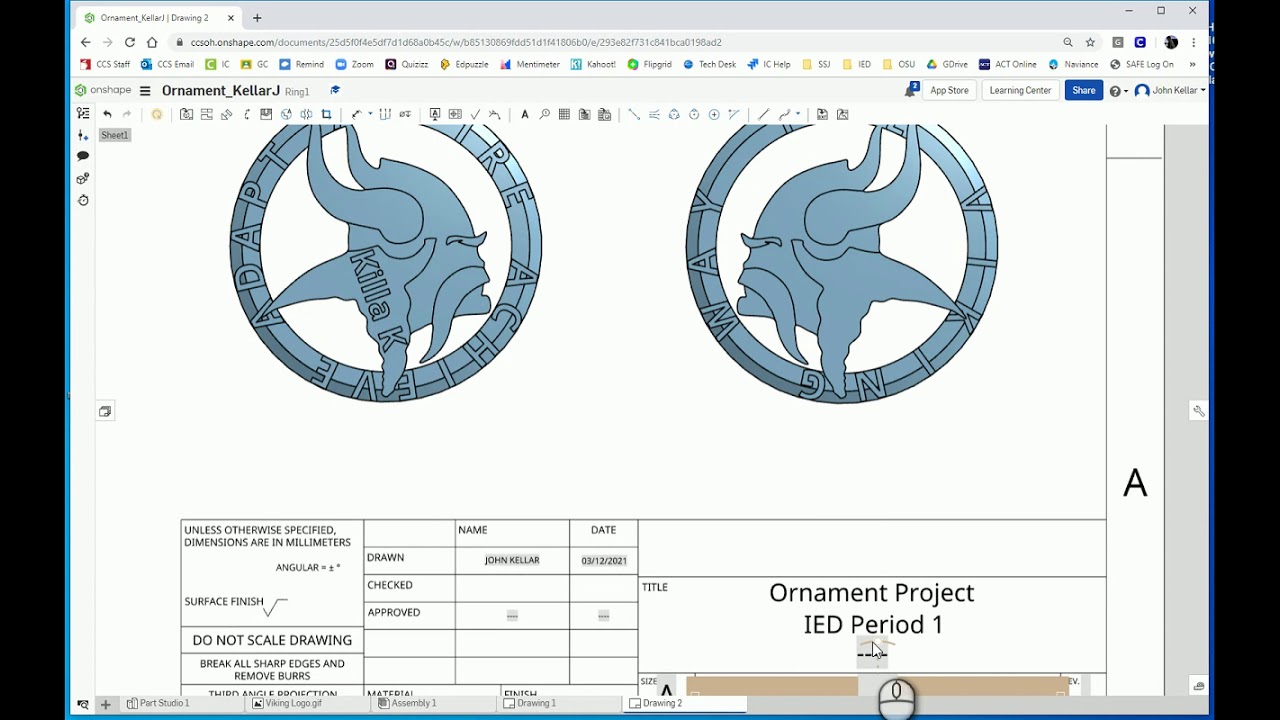
Task: Open the CCS Email bookmark
Action: click(x=167, y=64)
